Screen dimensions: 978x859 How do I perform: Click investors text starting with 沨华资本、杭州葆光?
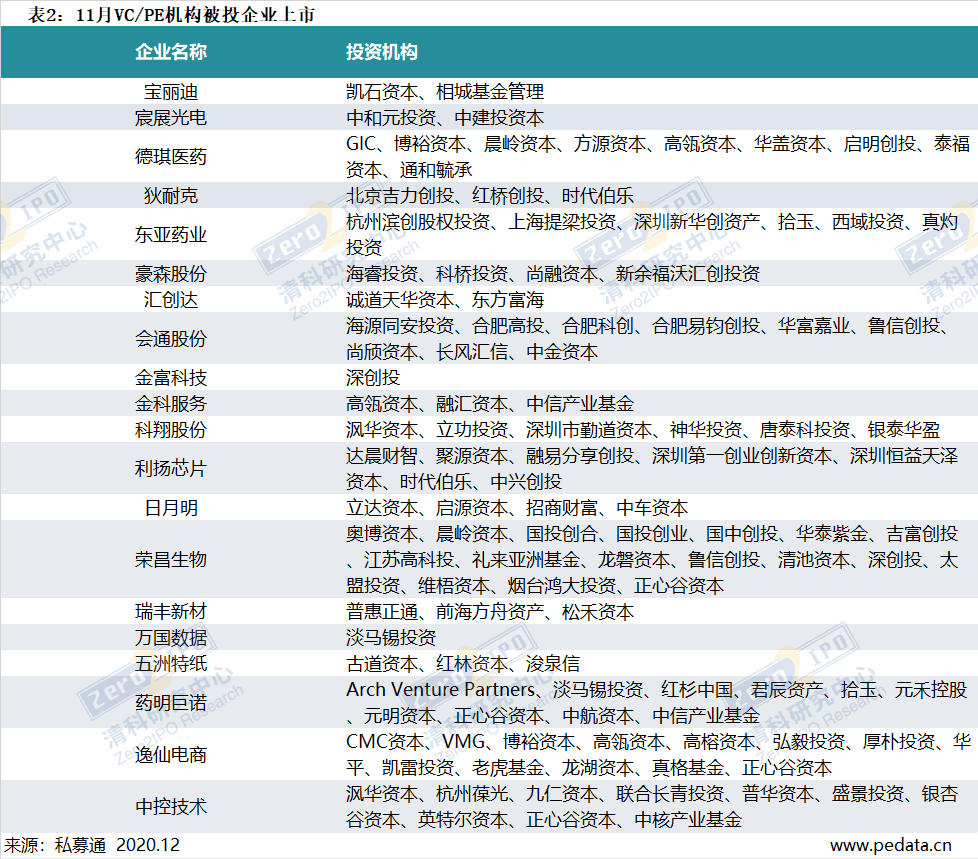[652, 807]
